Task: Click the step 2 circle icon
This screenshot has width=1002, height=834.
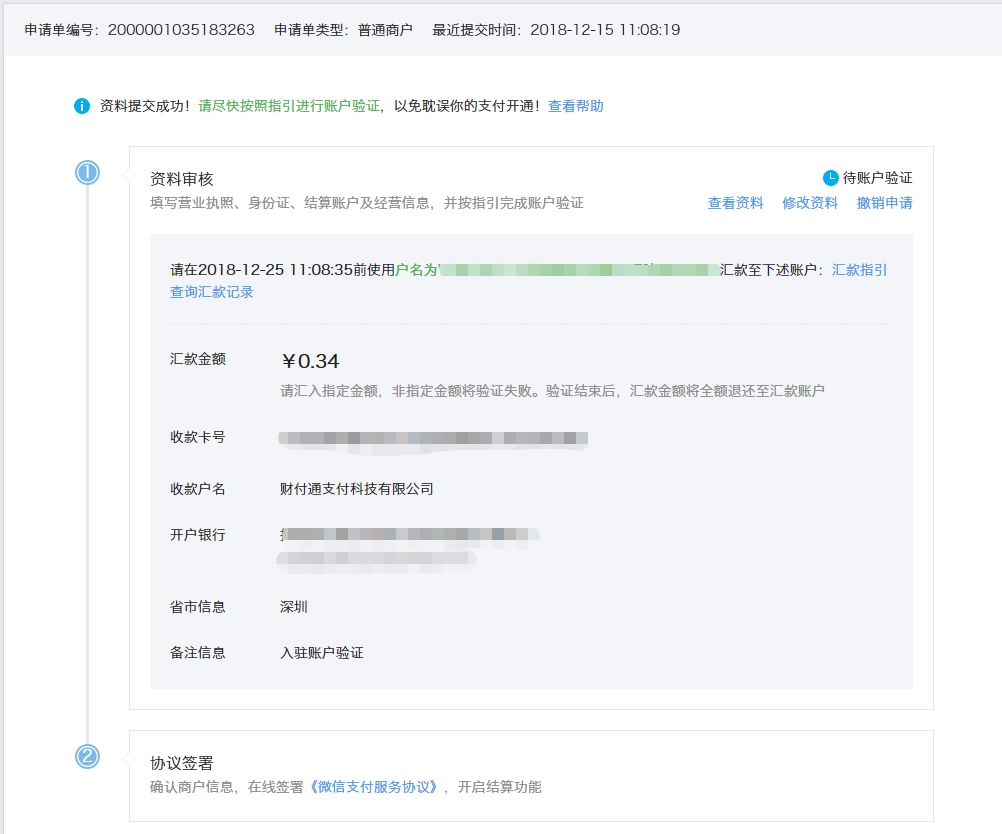Action: click(x=88, y=757)
